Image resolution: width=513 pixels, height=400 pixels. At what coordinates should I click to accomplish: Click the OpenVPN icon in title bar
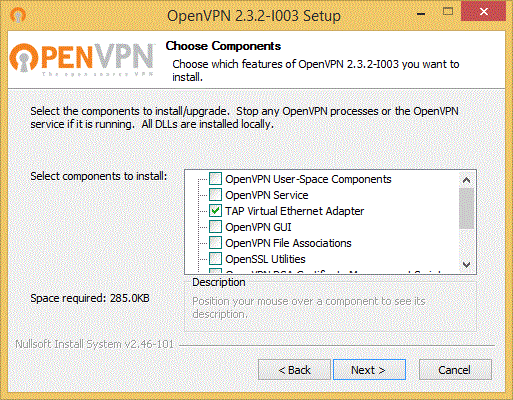click(18, 15)
